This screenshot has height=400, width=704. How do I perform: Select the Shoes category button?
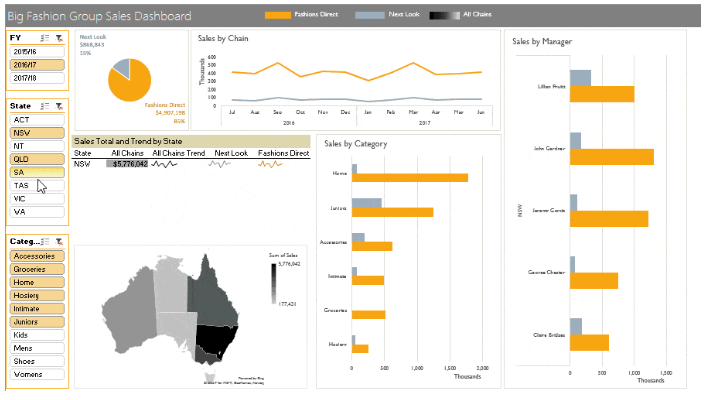37,361
